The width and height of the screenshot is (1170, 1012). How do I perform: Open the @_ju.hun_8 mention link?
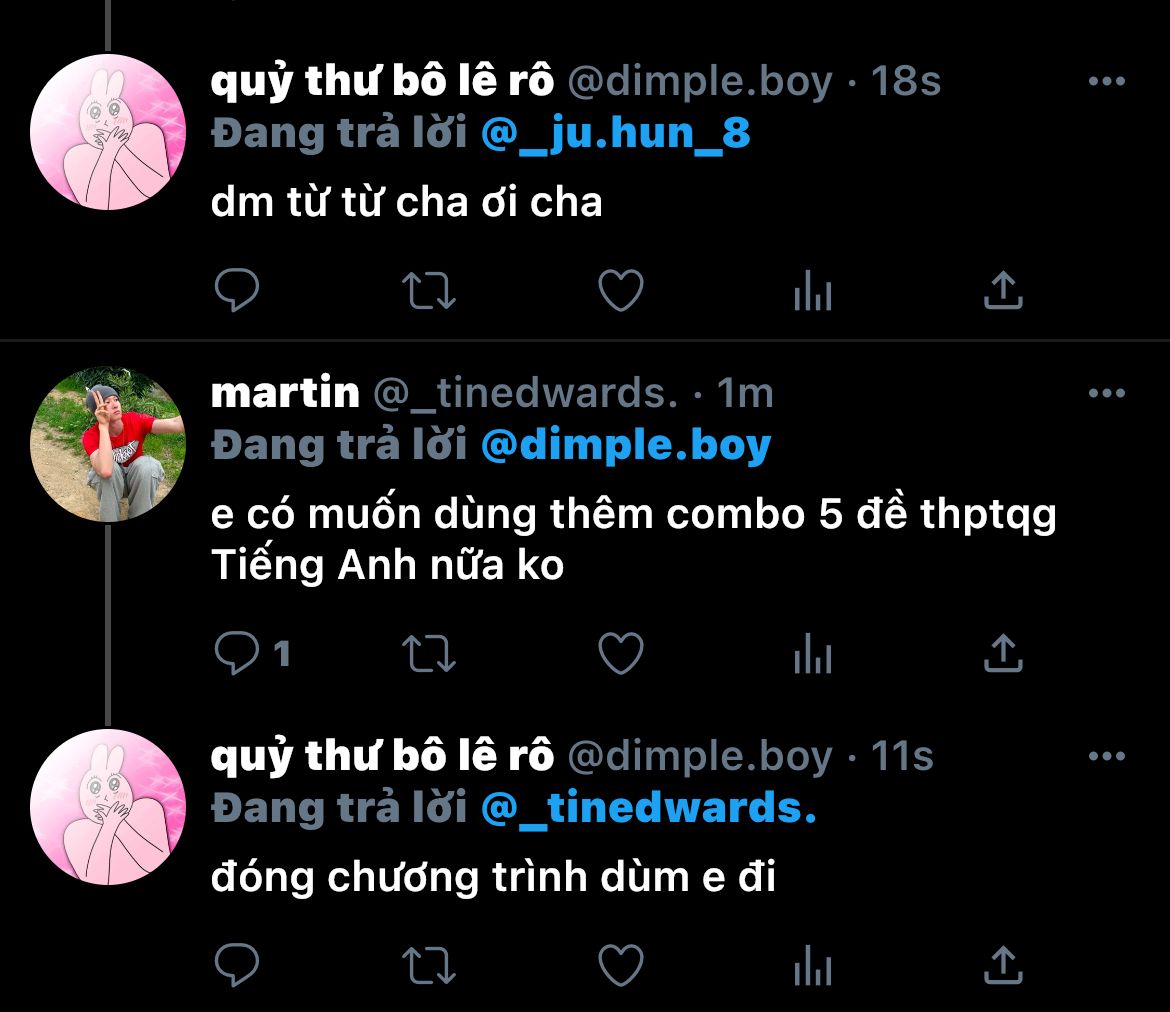point(616,134)
